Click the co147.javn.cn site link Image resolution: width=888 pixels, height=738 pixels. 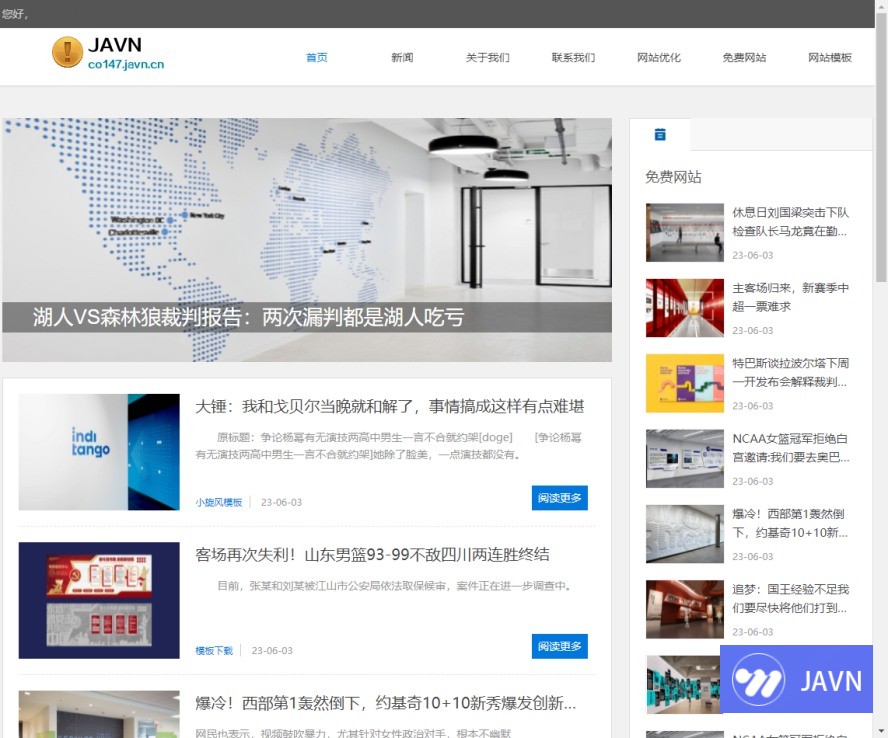click(x=126, y=64)
